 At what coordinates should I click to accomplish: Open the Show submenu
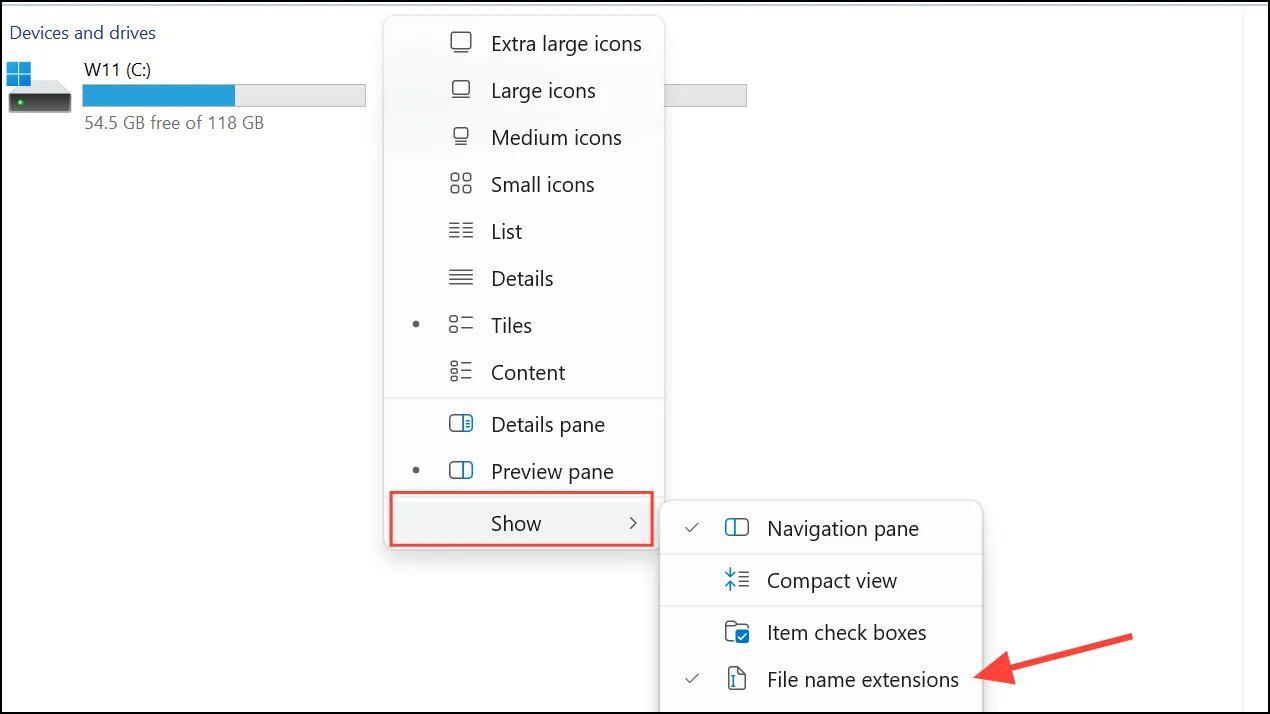(x=522, y=520)
